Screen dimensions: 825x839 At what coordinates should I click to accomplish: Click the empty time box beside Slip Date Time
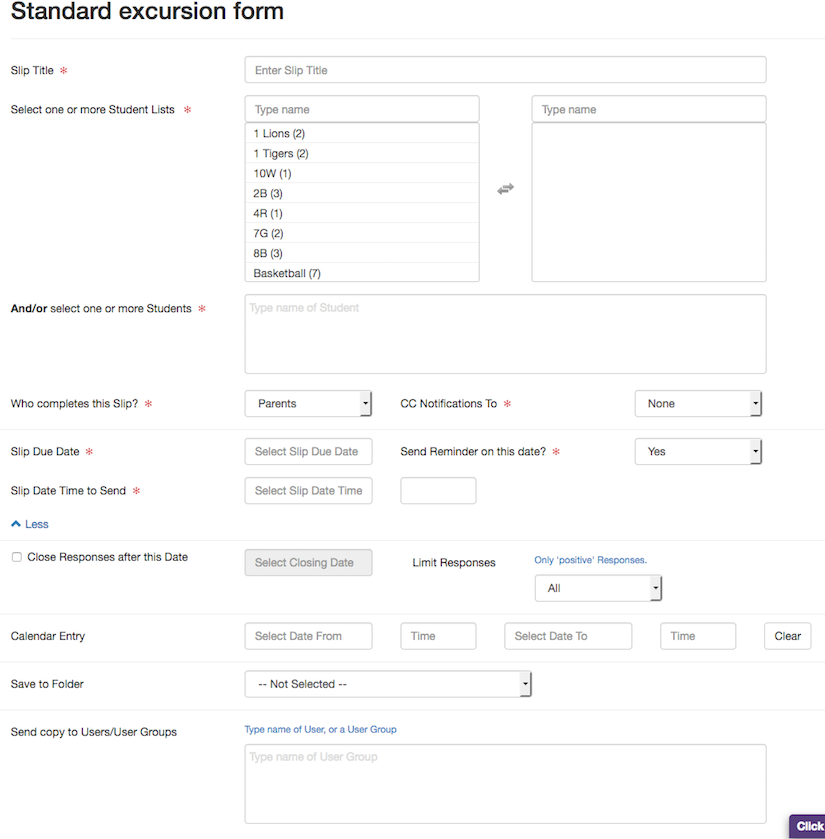click(438, 491)
